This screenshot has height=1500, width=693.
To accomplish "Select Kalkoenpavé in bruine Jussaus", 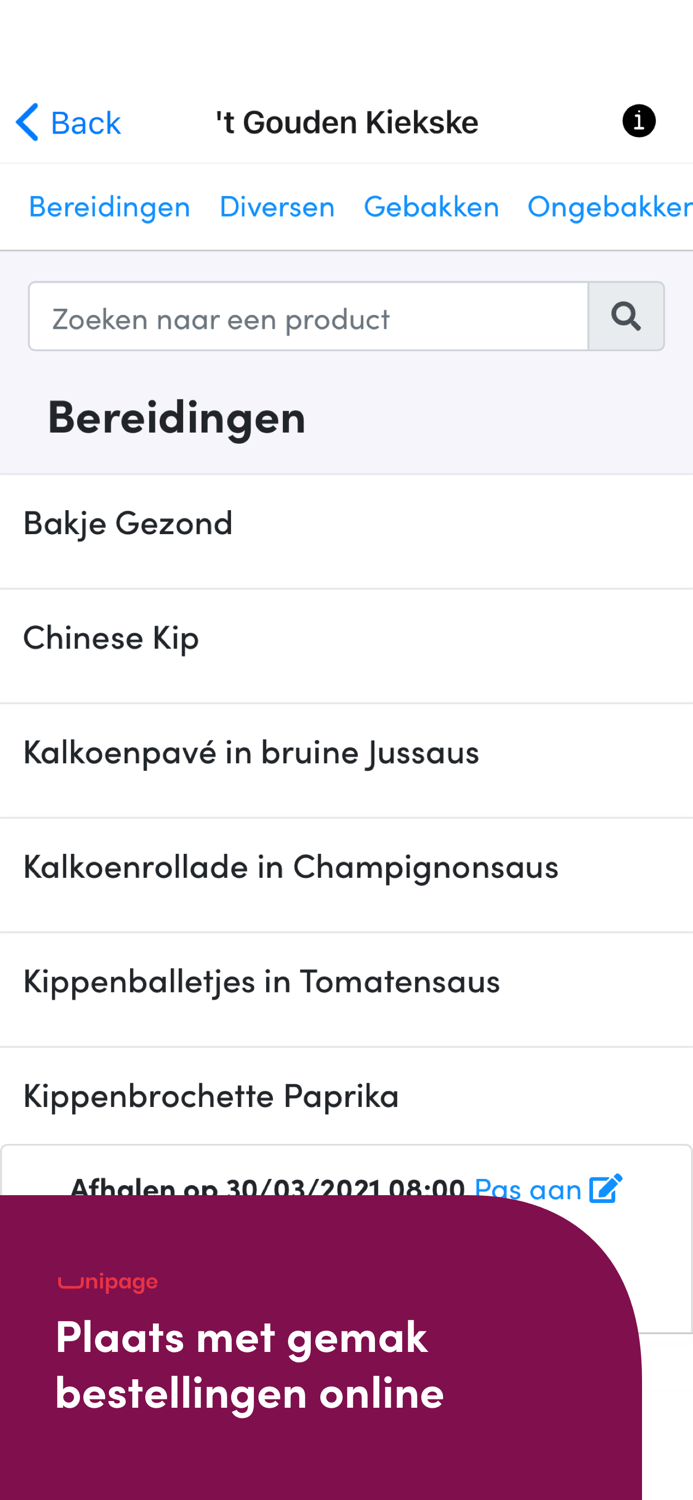I will (251, 750).
